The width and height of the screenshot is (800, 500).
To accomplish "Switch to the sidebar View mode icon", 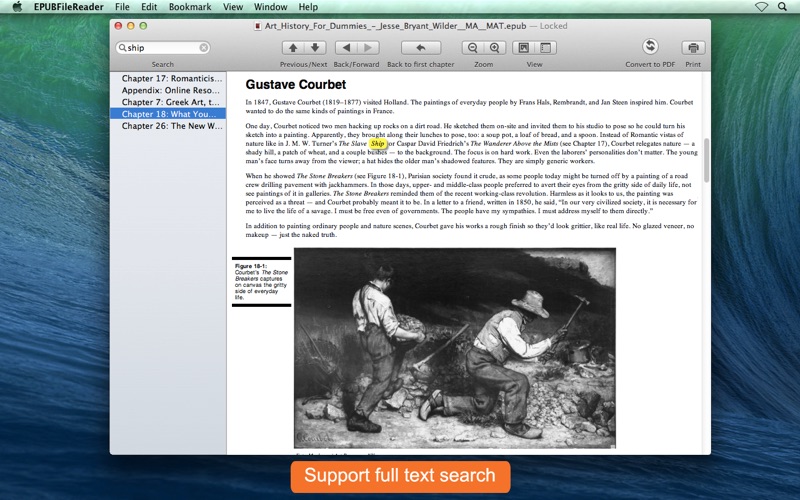I will [545, 48].
